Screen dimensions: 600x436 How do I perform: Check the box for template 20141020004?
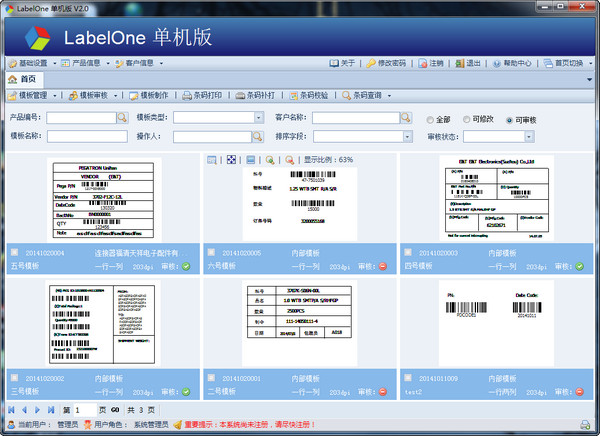(15, 254)
